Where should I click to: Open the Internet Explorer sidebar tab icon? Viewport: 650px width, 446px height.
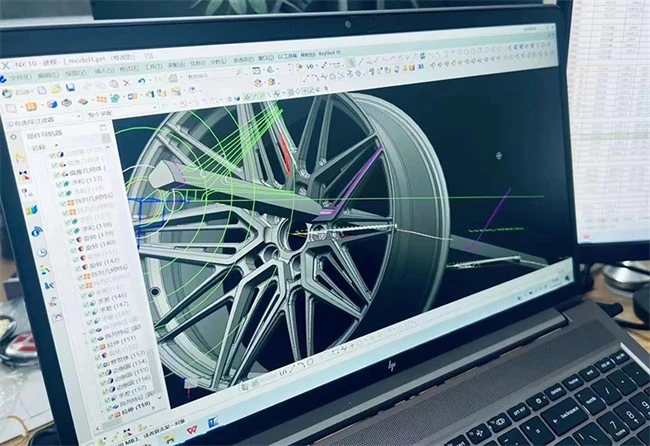(x=36, y=232)
